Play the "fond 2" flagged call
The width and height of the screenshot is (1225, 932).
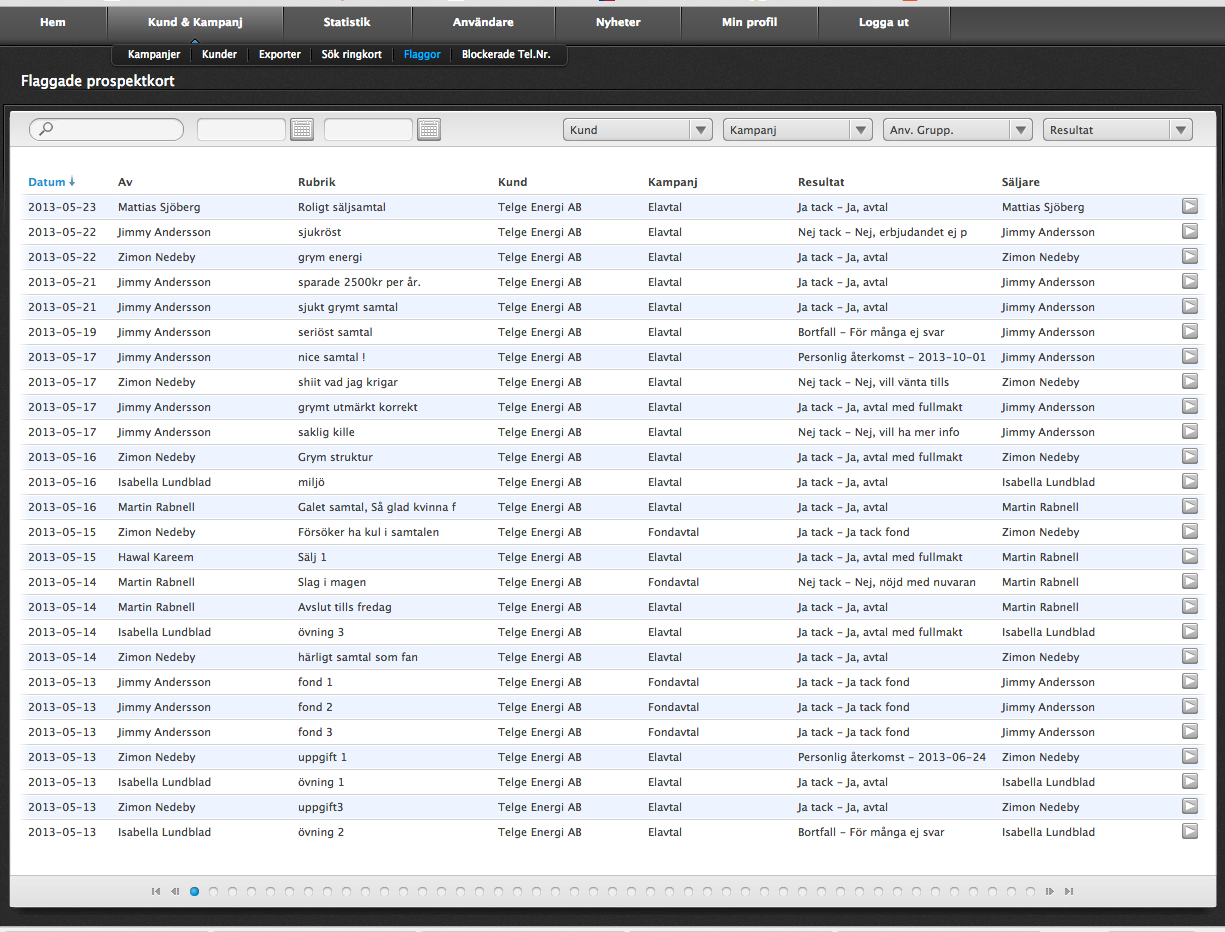pos(1189,706)
